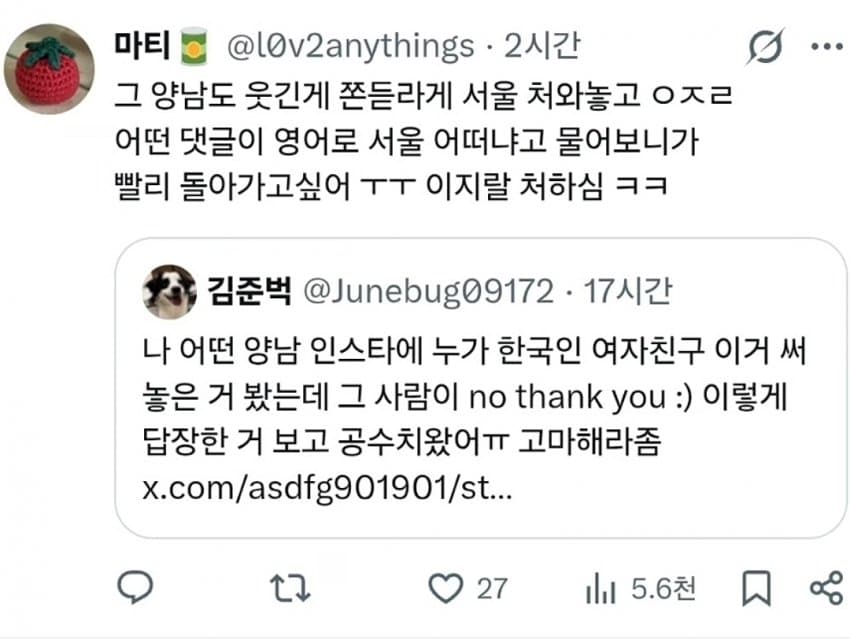Image resolution: width=850 pixels, height=639 pixels.
Task: Open the @l0v2anythings handle
Action: pos(350,47)
